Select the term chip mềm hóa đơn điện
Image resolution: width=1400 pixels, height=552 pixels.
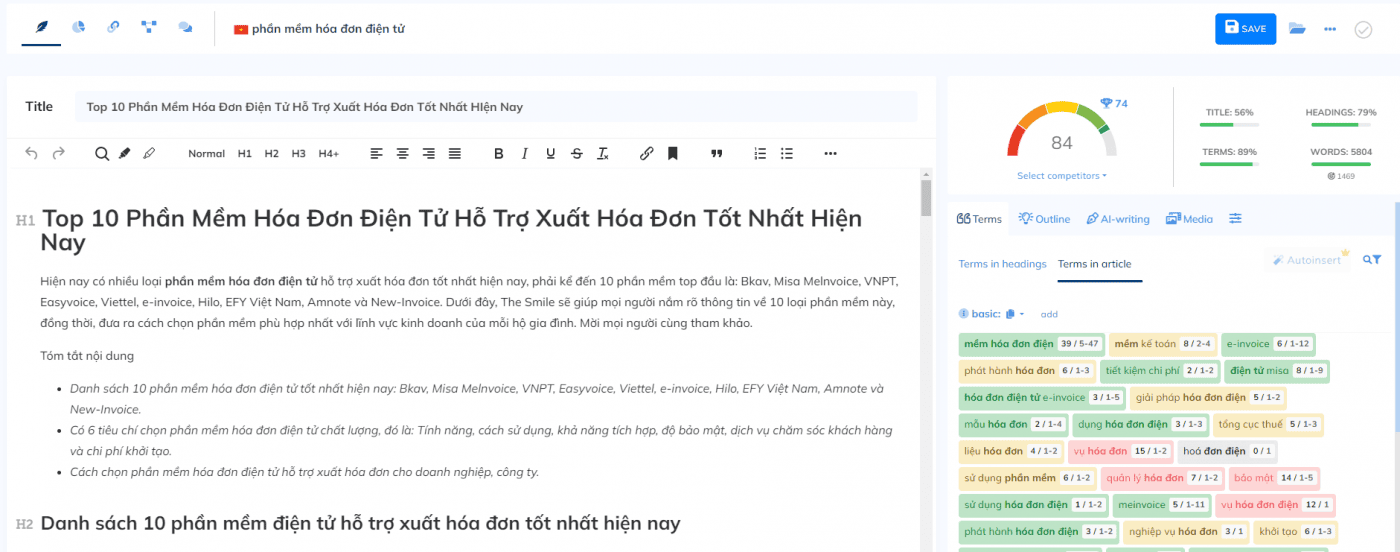[x=1032, y=344]
